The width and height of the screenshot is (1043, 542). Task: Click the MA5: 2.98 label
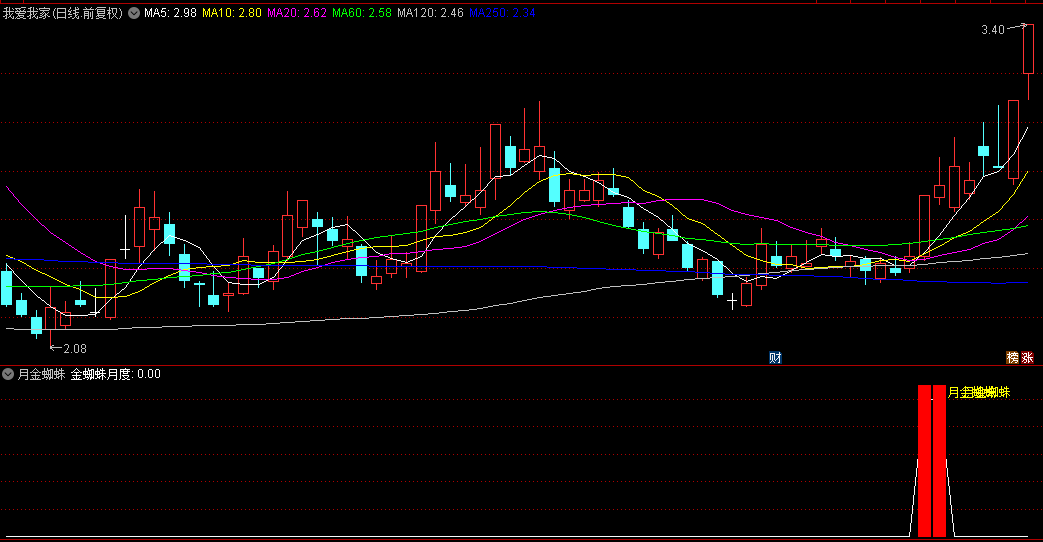(x=170, y=13)
